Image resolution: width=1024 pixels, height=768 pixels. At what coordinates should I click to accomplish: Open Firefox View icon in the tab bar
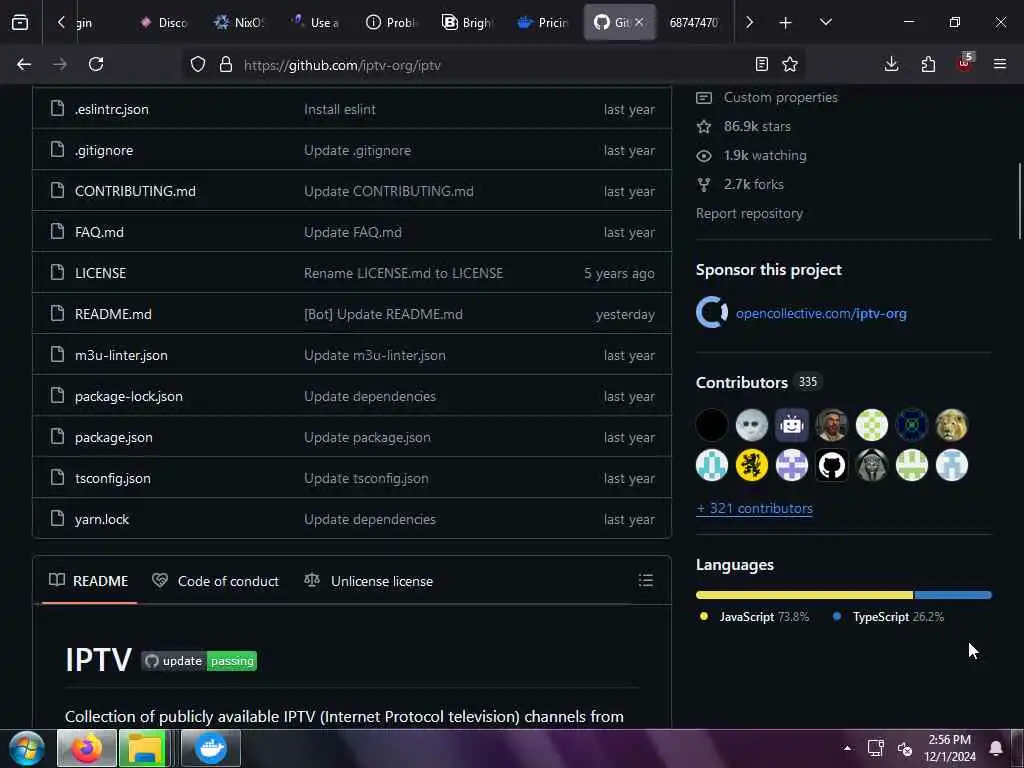click(20, 22)
